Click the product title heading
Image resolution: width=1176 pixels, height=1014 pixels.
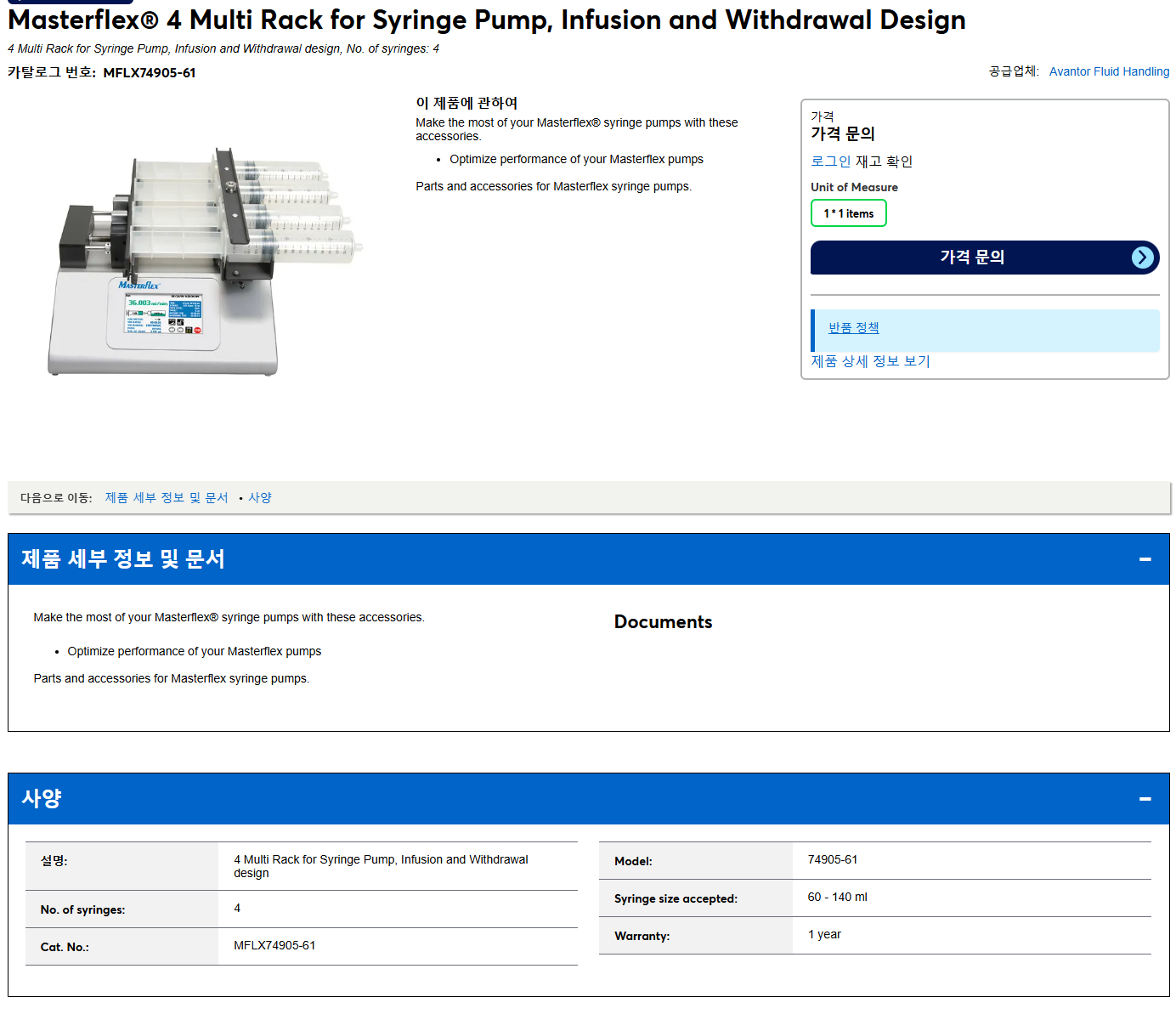coord(487,20)
